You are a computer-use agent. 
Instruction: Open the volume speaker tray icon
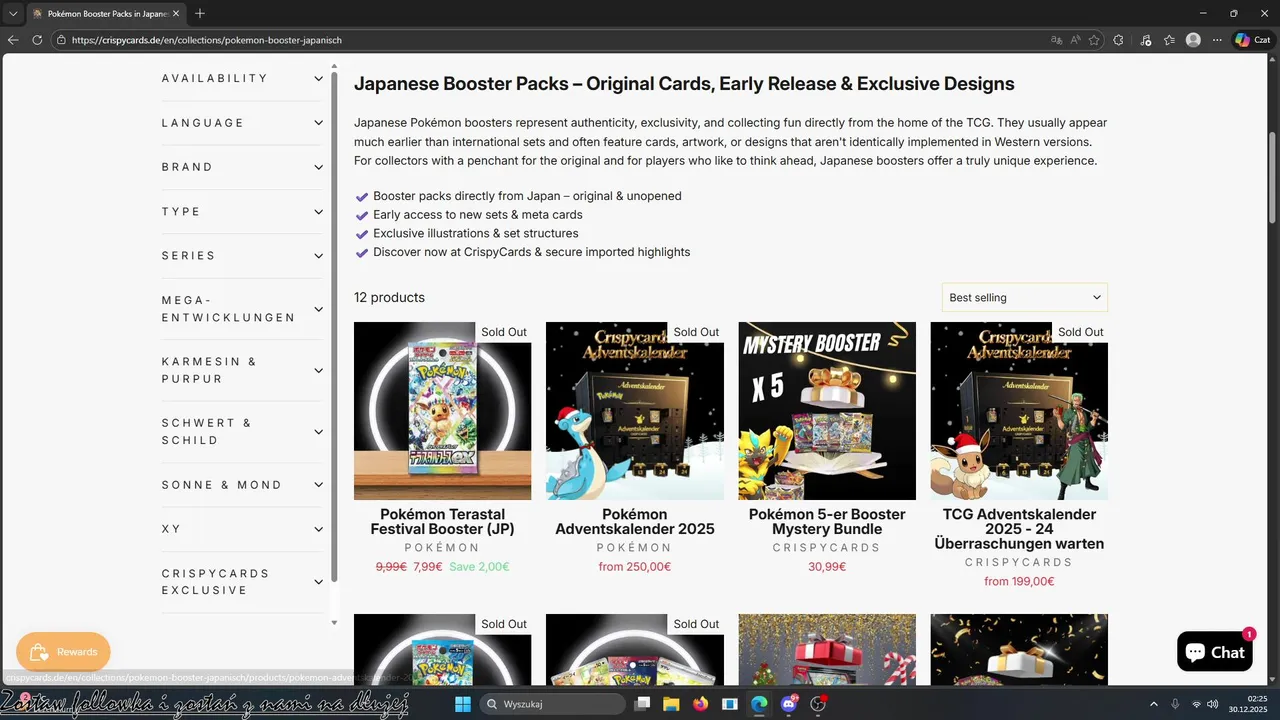1212,704
